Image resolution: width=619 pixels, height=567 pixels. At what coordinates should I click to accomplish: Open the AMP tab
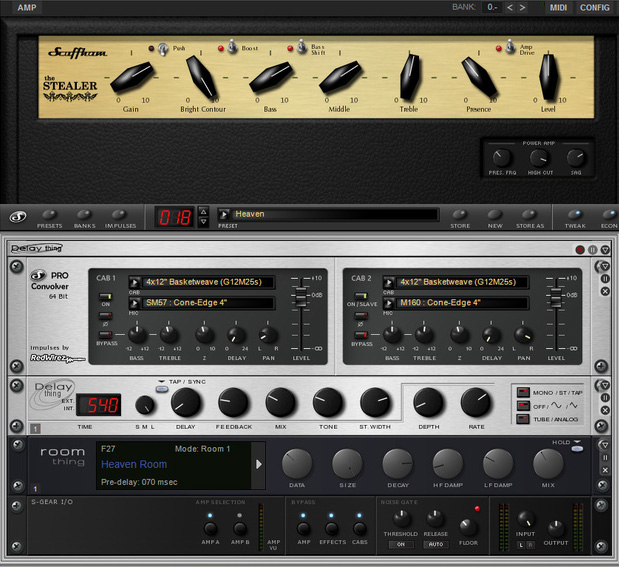point(26,8)
